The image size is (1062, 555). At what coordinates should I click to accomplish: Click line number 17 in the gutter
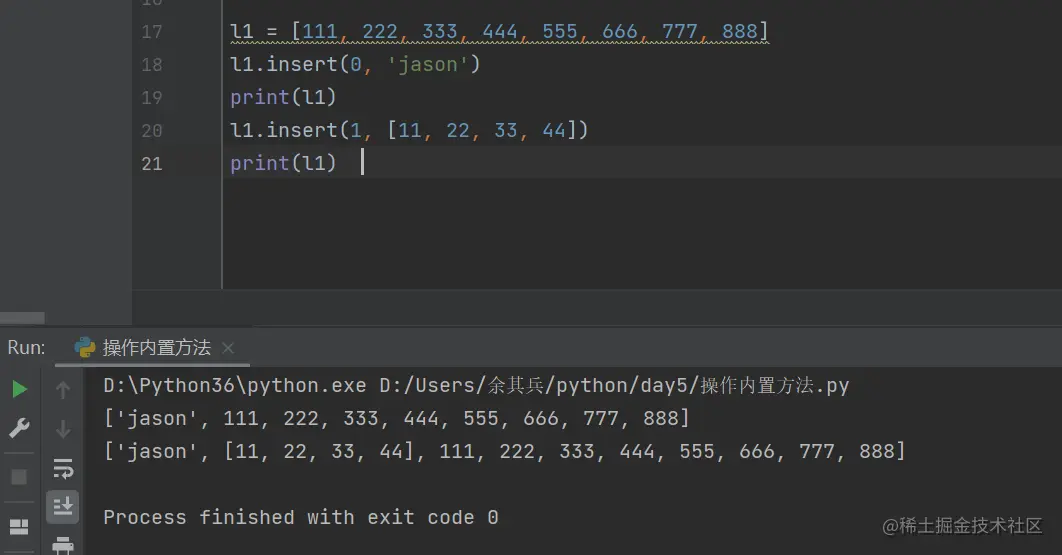tap(152, 32)
